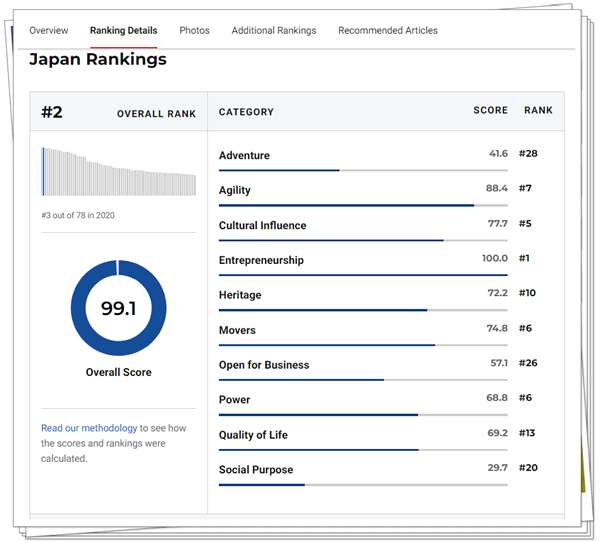The image size is (600, 542).
Task: Select the Ranking Details tab
Action: click(x=123, y=30)
